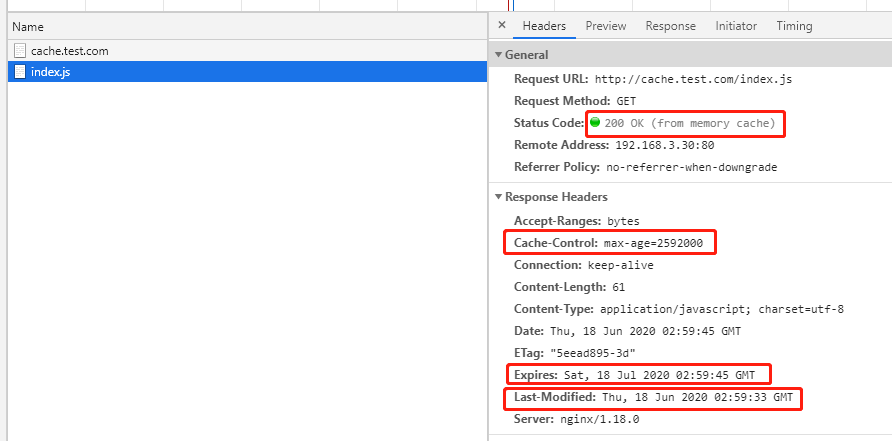Close the request details panel
The width and height of the screenshot is (892, 441).
[502, 25]
